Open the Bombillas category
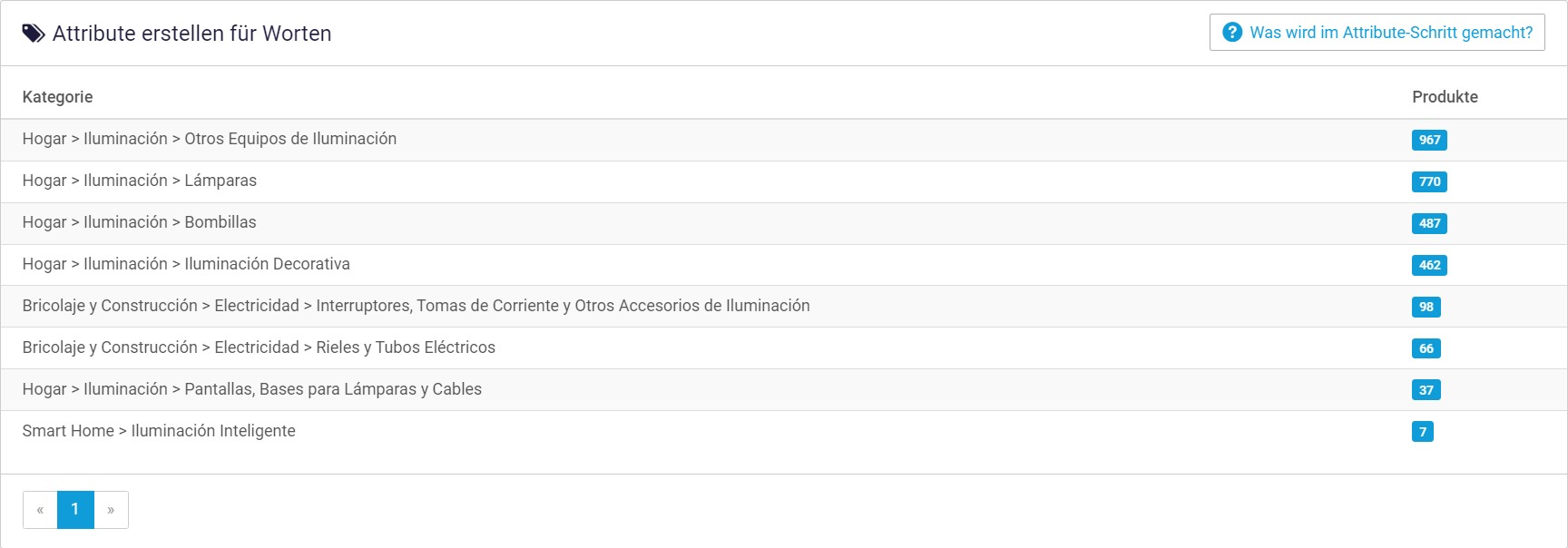1568x548 pixels. click(x=140, y=222)
